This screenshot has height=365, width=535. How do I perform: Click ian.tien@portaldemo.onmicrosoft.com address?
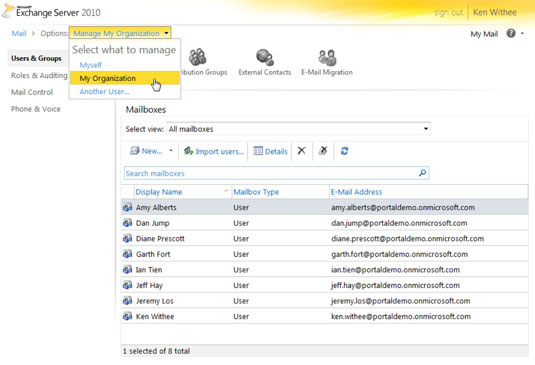pyautogui.click(x=395, y=270)
